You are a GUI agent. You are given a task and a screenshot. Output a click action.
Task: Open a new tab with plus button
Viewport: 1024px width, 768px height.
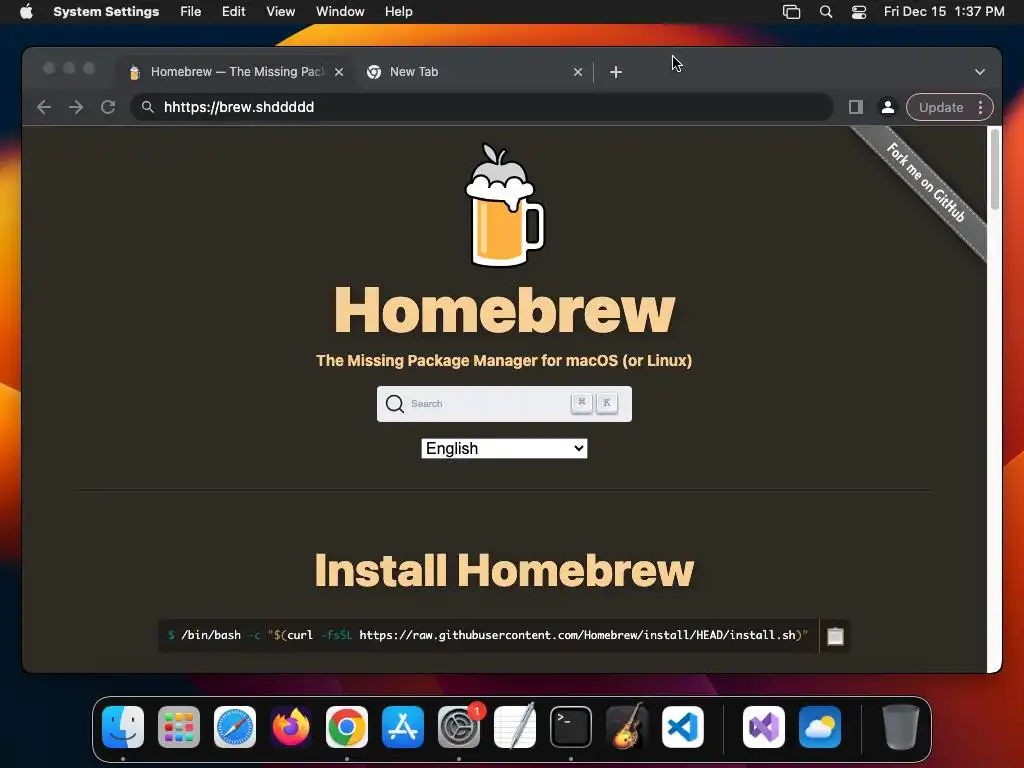616,72
